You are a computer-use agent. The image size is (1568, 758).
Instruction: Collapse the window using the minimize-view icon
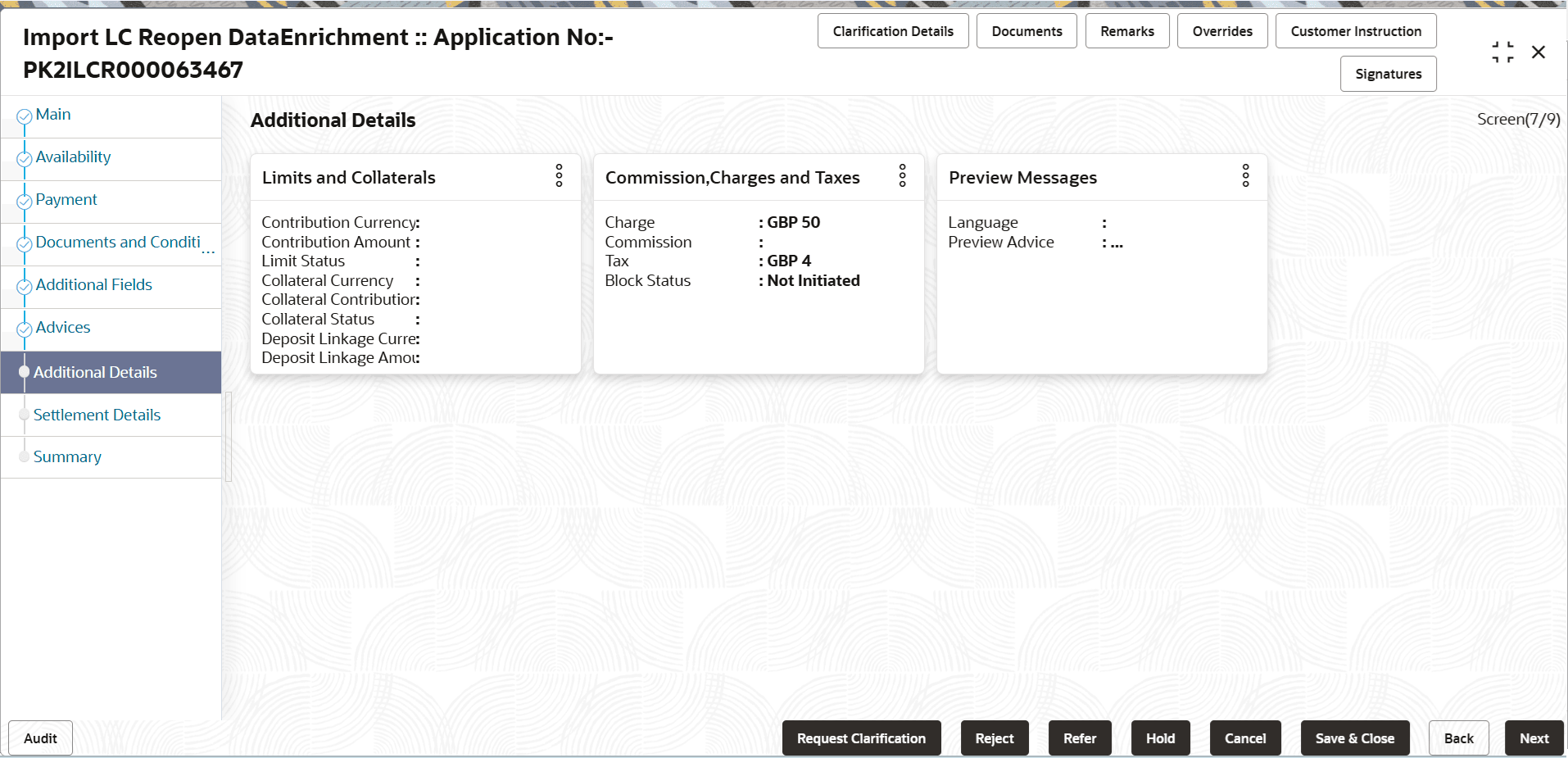point(1502,52)
